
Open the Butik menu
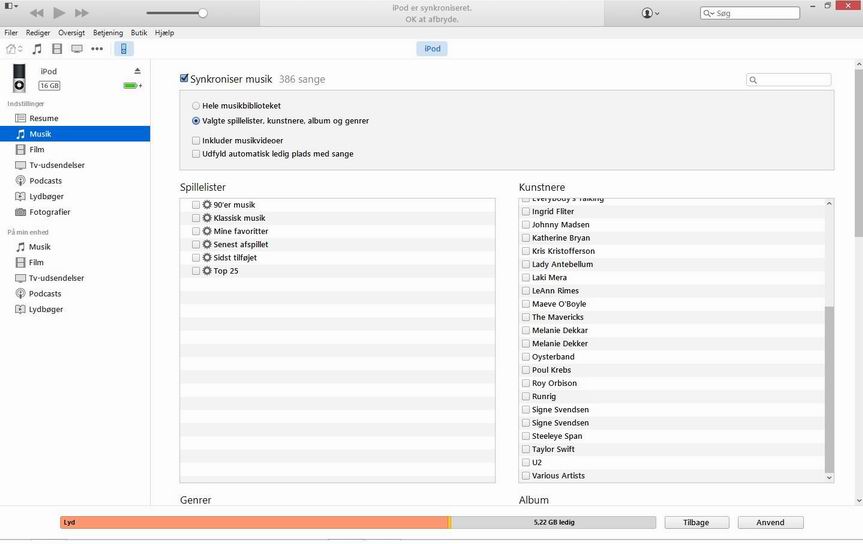[x=139, y=33]
